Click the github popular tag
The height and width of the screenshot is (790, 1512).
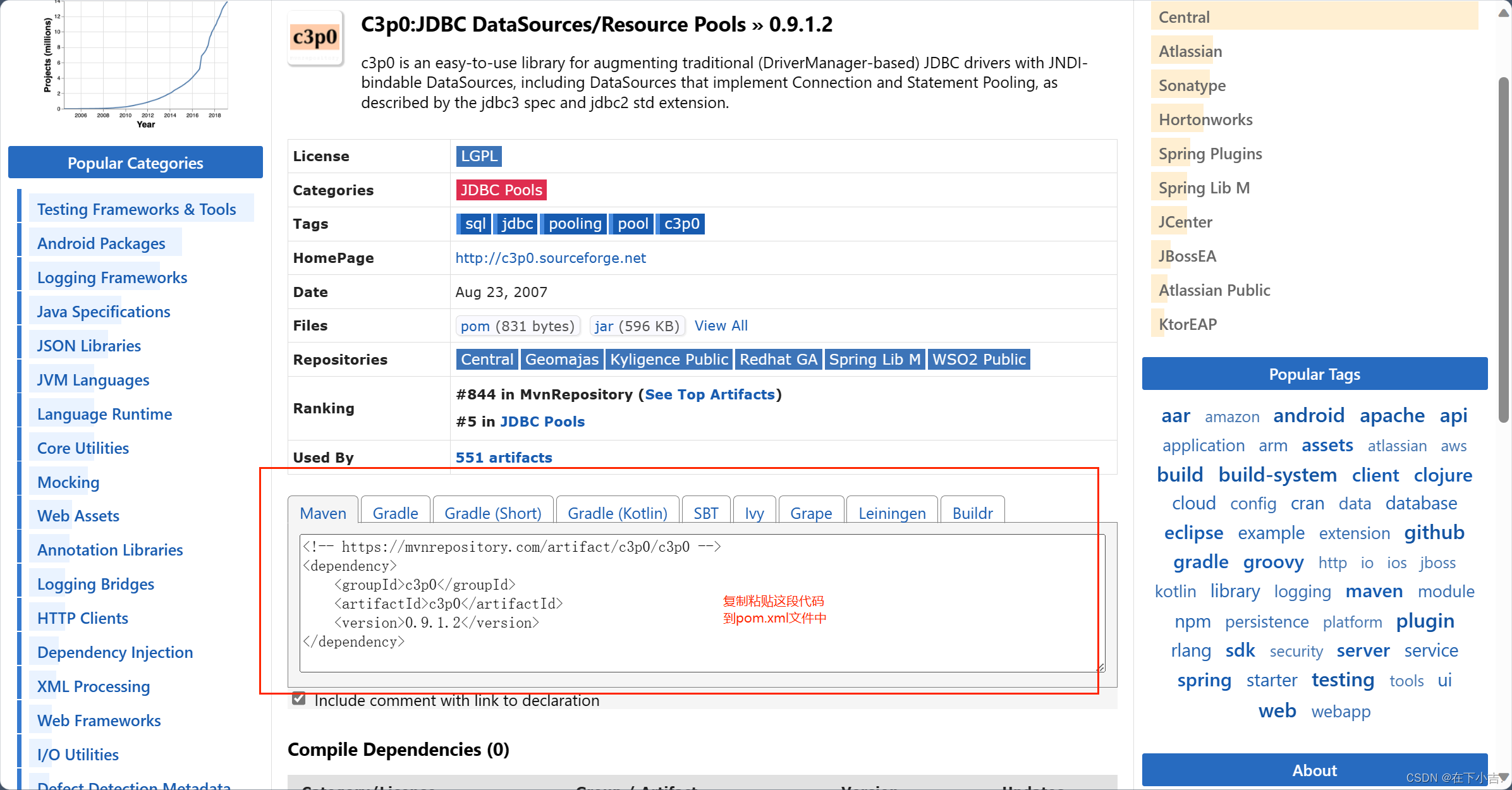tap(1434, 532)
